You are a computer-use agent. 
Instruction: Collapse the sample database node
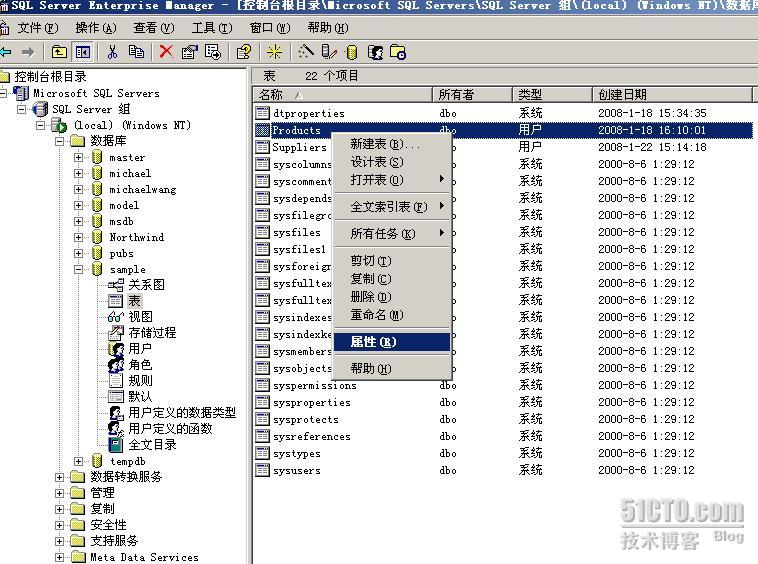pyautogui.click(x=78, y=269)
